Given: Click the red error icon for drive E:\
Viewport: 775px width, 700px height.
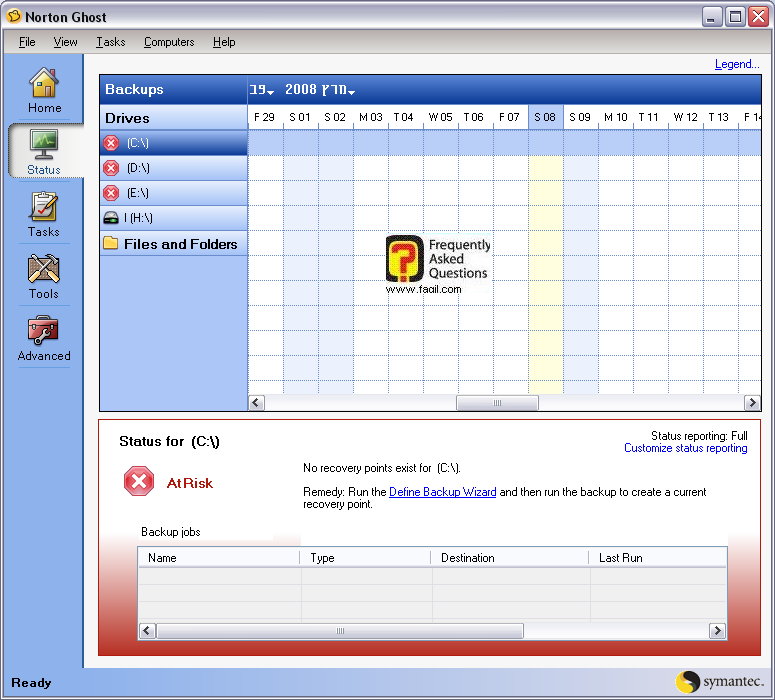Looking at the screenshot, I should [112, 193].
